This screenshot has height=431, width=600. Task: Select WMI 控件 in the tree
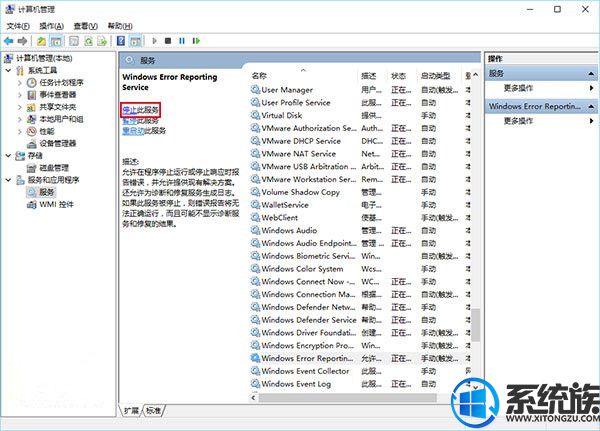tap(56, 204)
